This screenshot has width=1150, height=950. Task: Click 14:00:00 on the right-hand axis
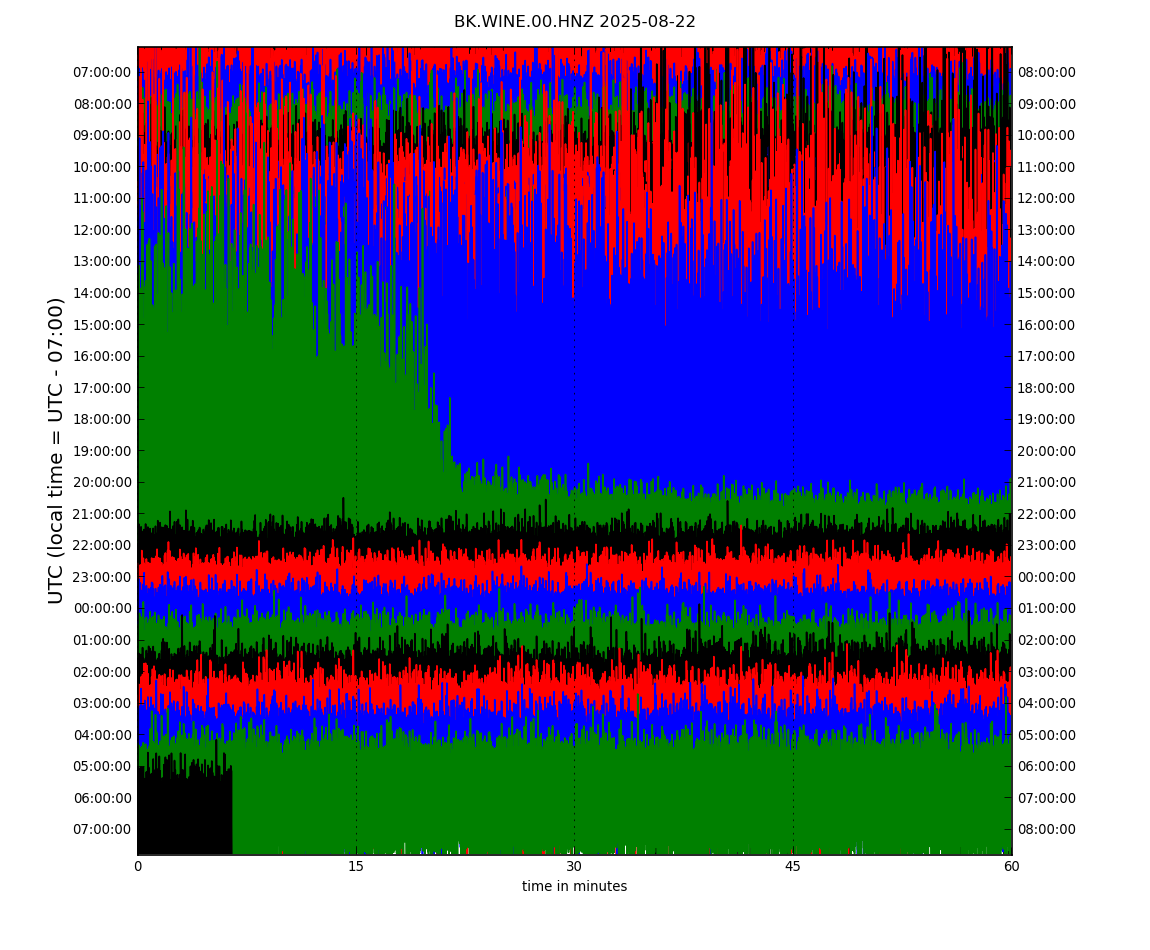click(1047, 262)
